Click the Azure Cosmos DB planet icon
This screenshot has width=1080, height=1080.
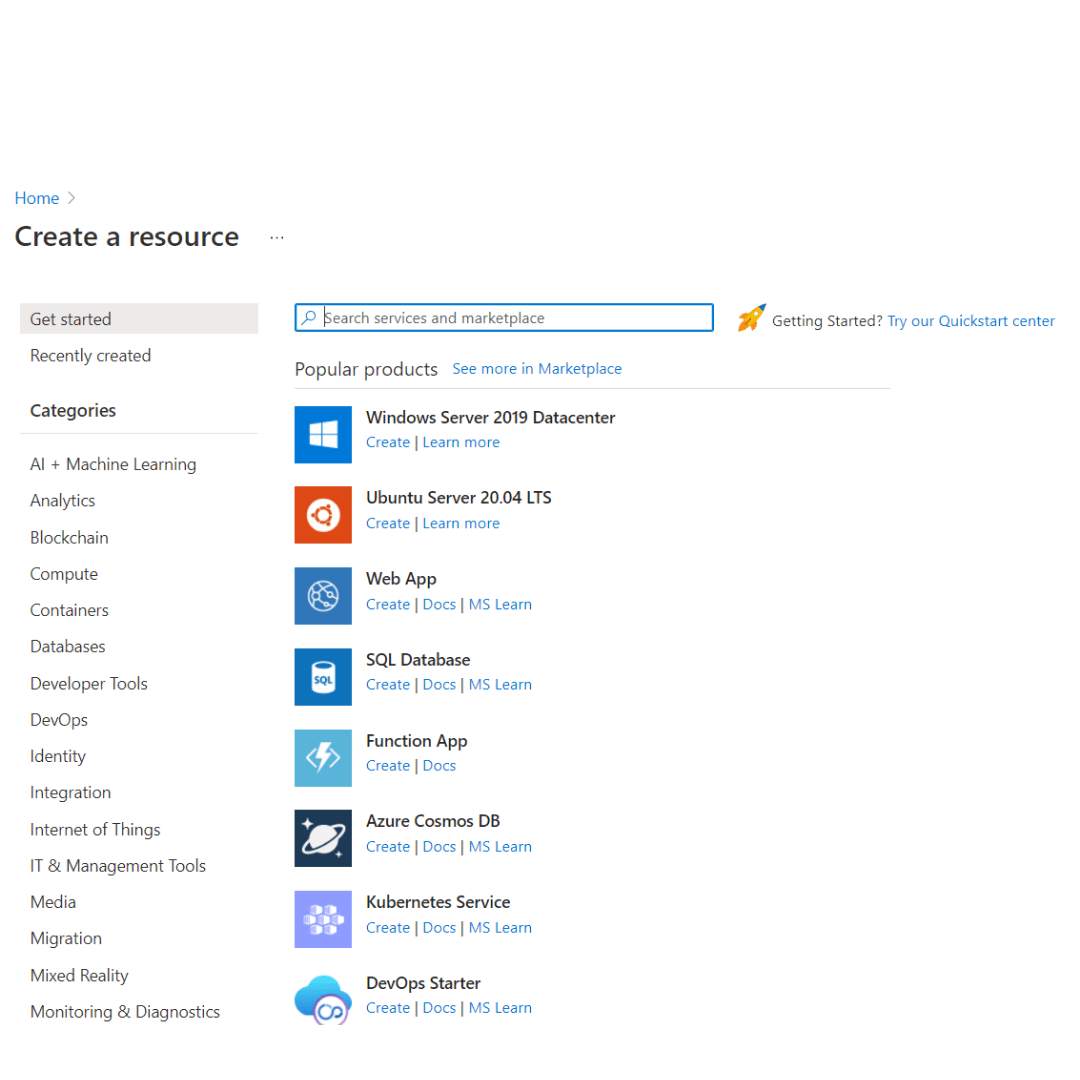[x=323, y=838]
